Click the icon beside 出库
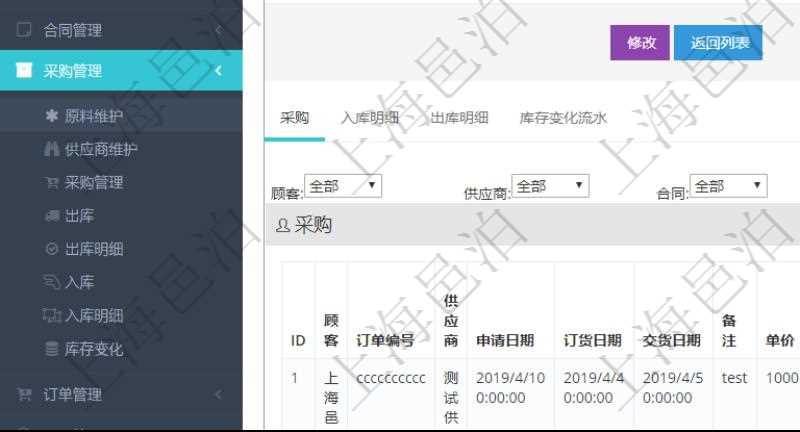 52,216
